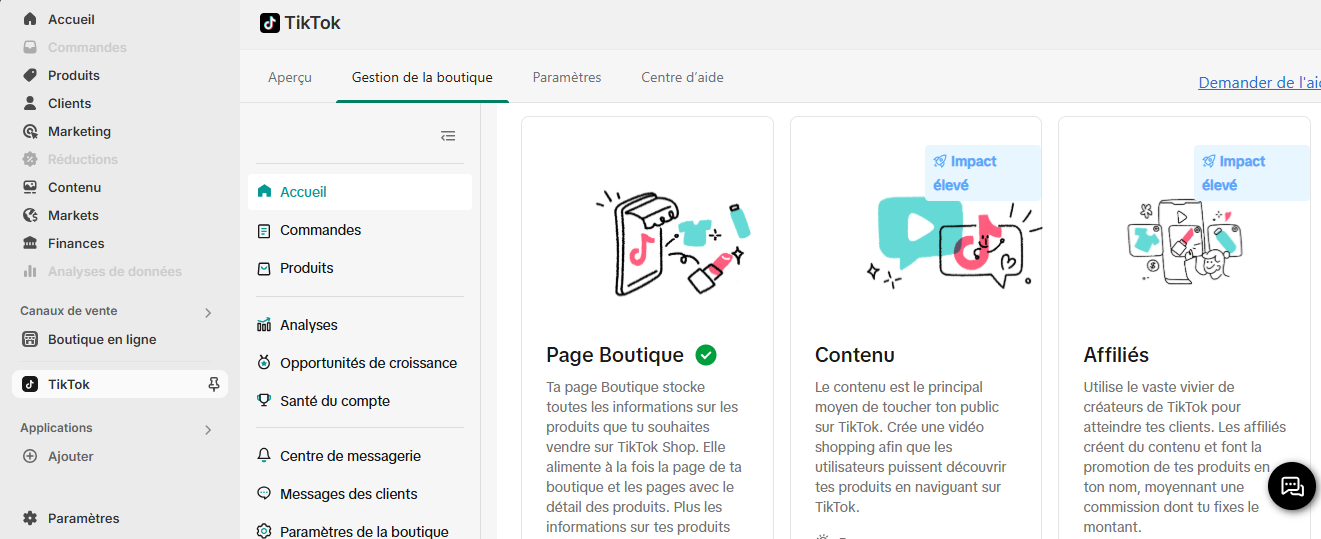Image resolution: width=1321 pixels, height=539 pixels.
Task: Click the Commandes list icon in boutique menu
Action: (264, 230)
